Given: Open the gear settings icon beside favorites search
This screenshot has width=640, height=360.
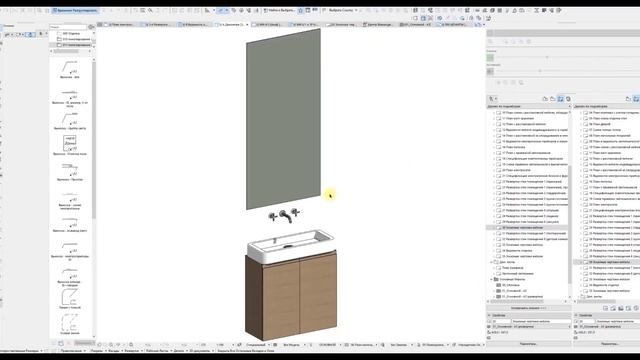Looking at the screenshot, I should [x=91, y=27].
